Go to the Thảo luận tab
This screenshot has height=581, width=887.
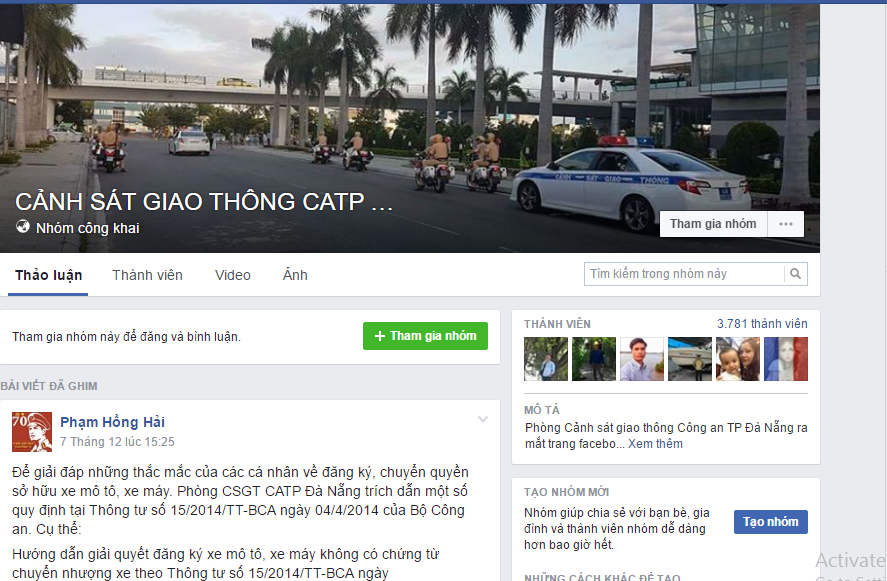point(49,276)
